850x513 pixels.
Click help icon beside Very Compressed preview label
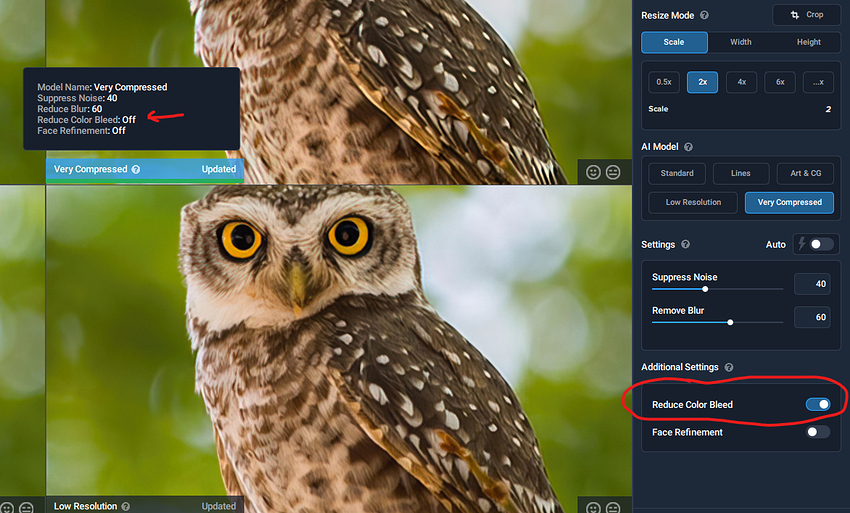pos(136,170)
